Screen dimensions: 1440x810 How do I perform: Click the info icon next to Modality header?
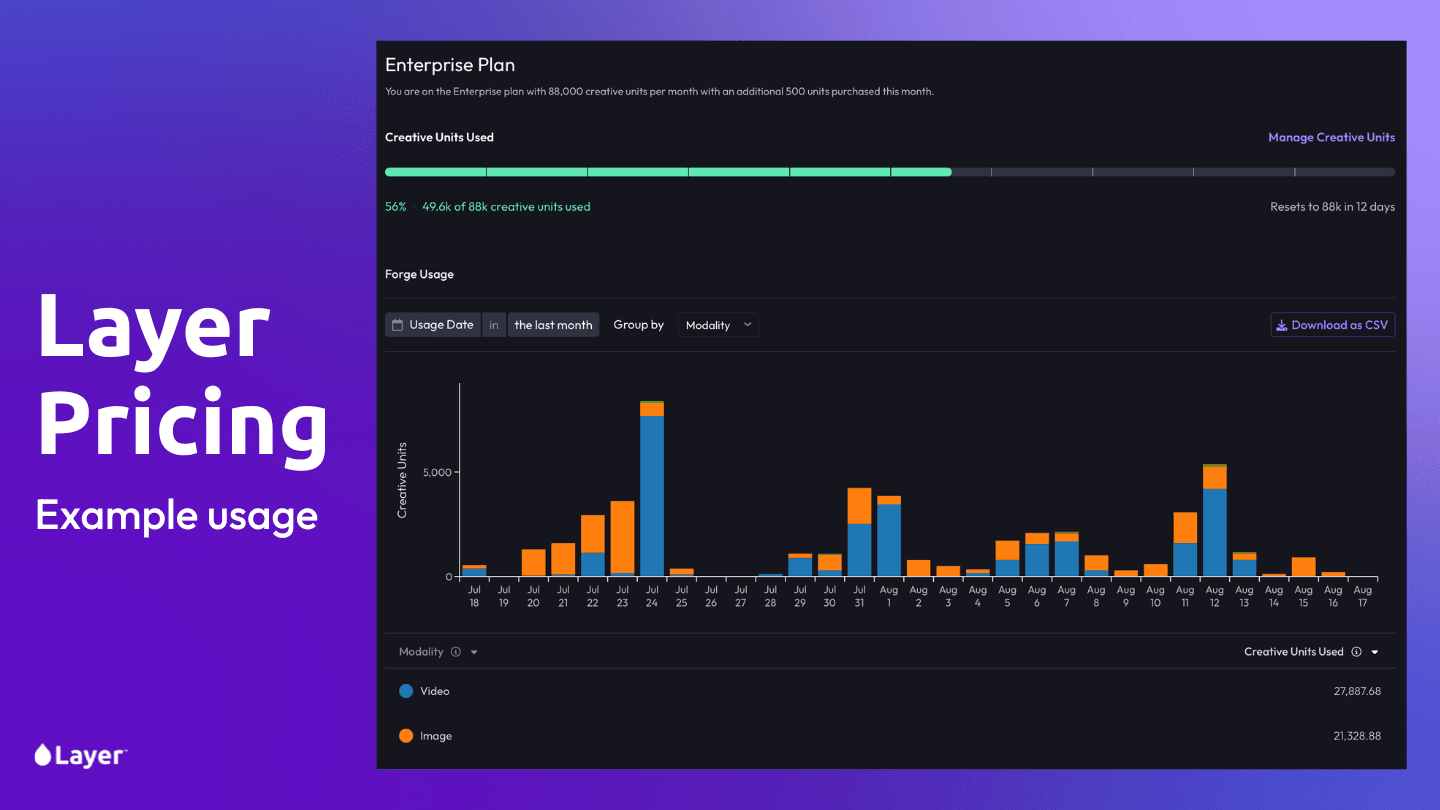pos(456,652)
